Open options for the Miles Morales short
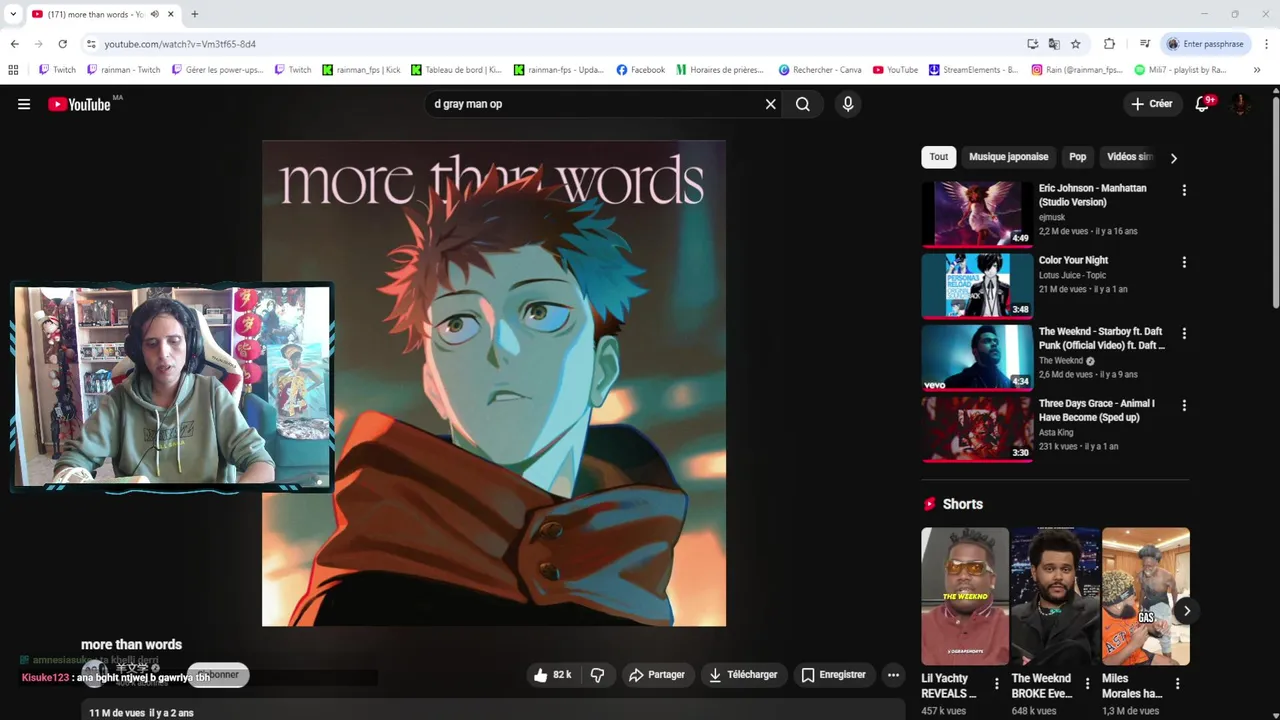Viewport: 1280px width, 720px height. tap(1178, 684)
